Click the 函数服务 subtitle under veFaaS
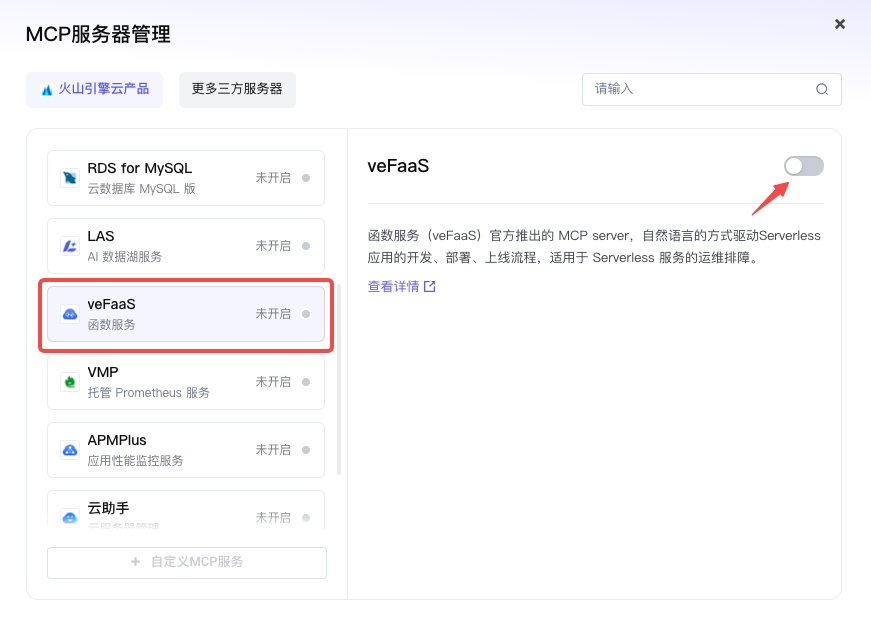 tap(111, 325)
